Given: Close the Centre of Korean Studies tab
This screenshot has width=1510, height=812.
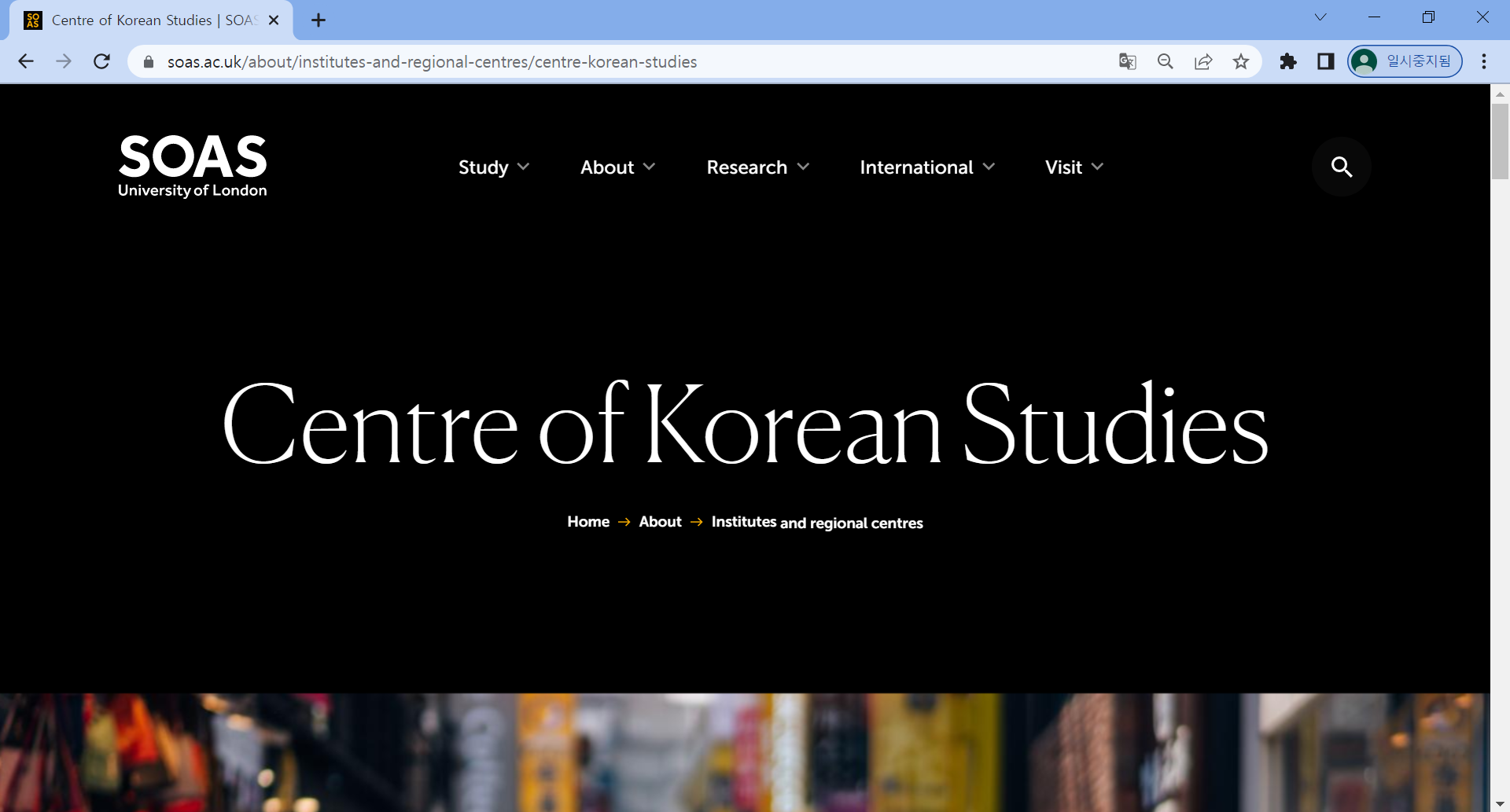Looking at the screenshot, I should pyautogui.click(x=274, y=20).
